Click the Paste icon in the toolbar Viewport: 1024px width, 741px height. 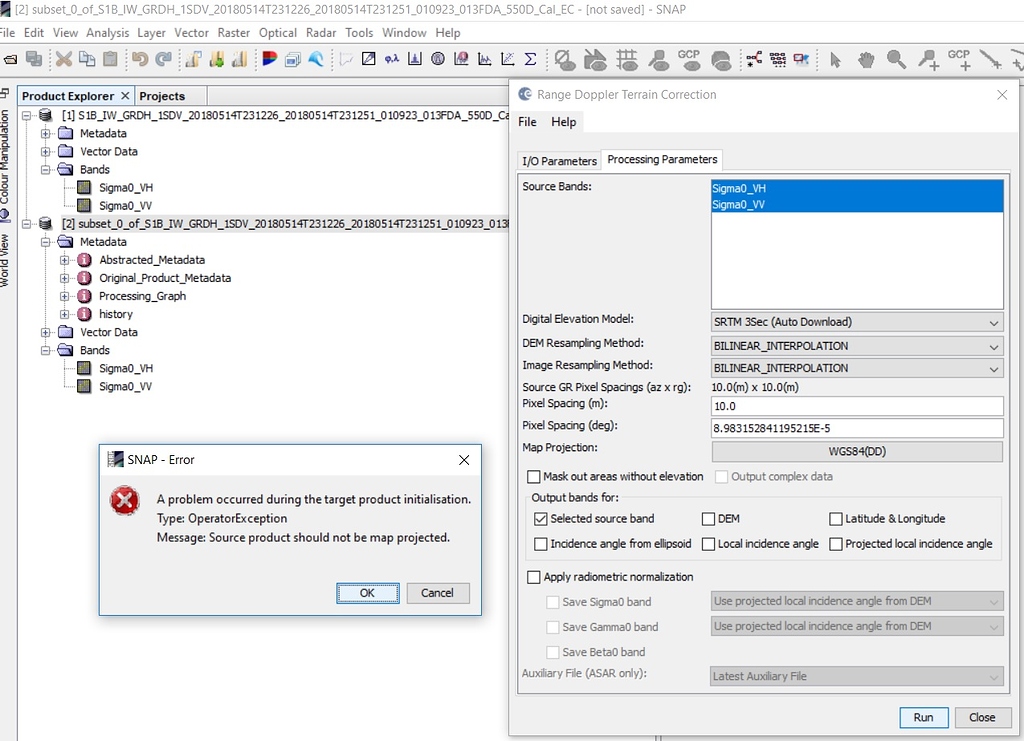coord(110,59)
